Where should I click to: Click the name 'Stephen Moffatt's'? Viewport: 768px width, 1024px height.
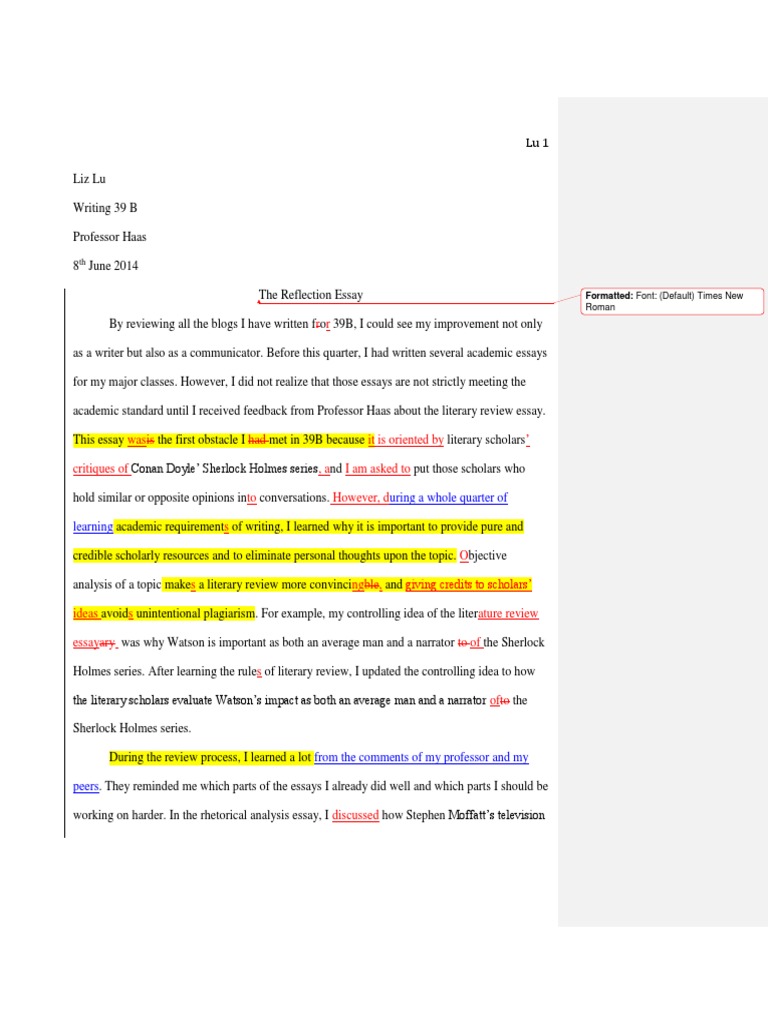tap(450, 815)
